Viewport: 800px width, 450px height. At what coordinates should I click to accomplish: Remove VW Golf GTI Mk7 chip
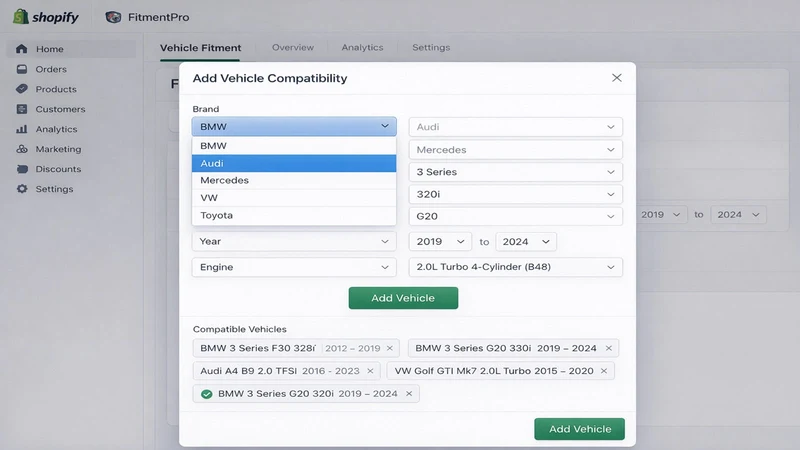tap(604, 371)
